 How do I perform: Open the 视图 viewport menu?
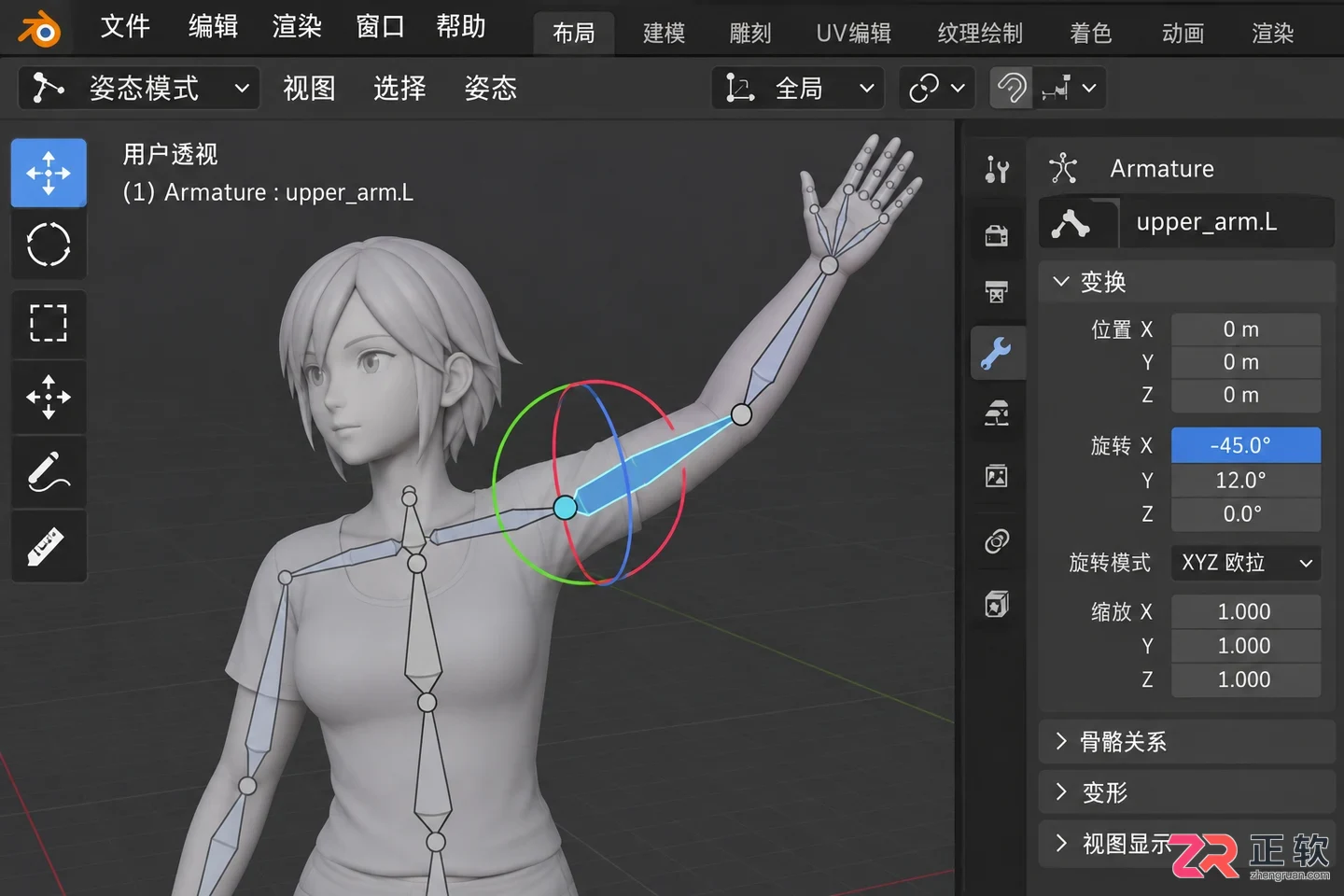point(309,88)
